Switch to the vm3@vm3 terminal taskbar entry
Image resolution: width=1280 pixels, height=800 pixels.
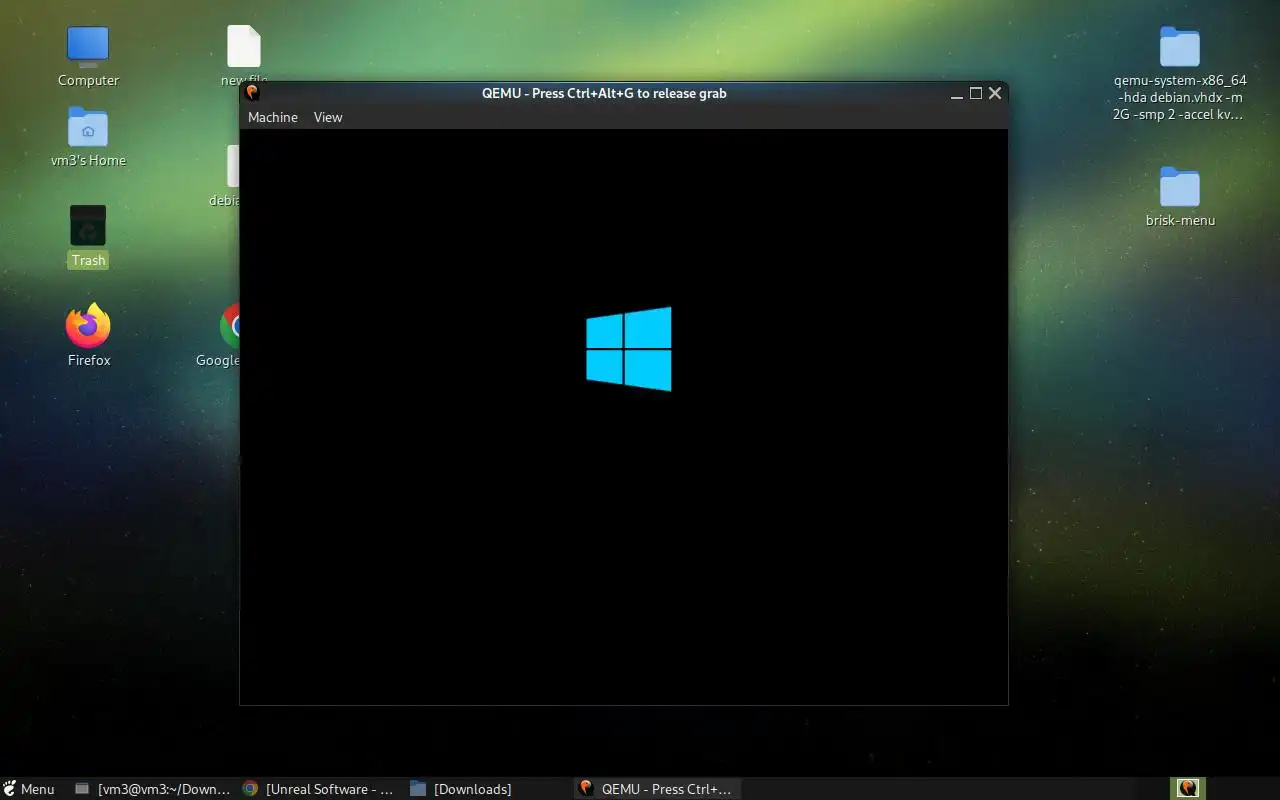(153, 789)
